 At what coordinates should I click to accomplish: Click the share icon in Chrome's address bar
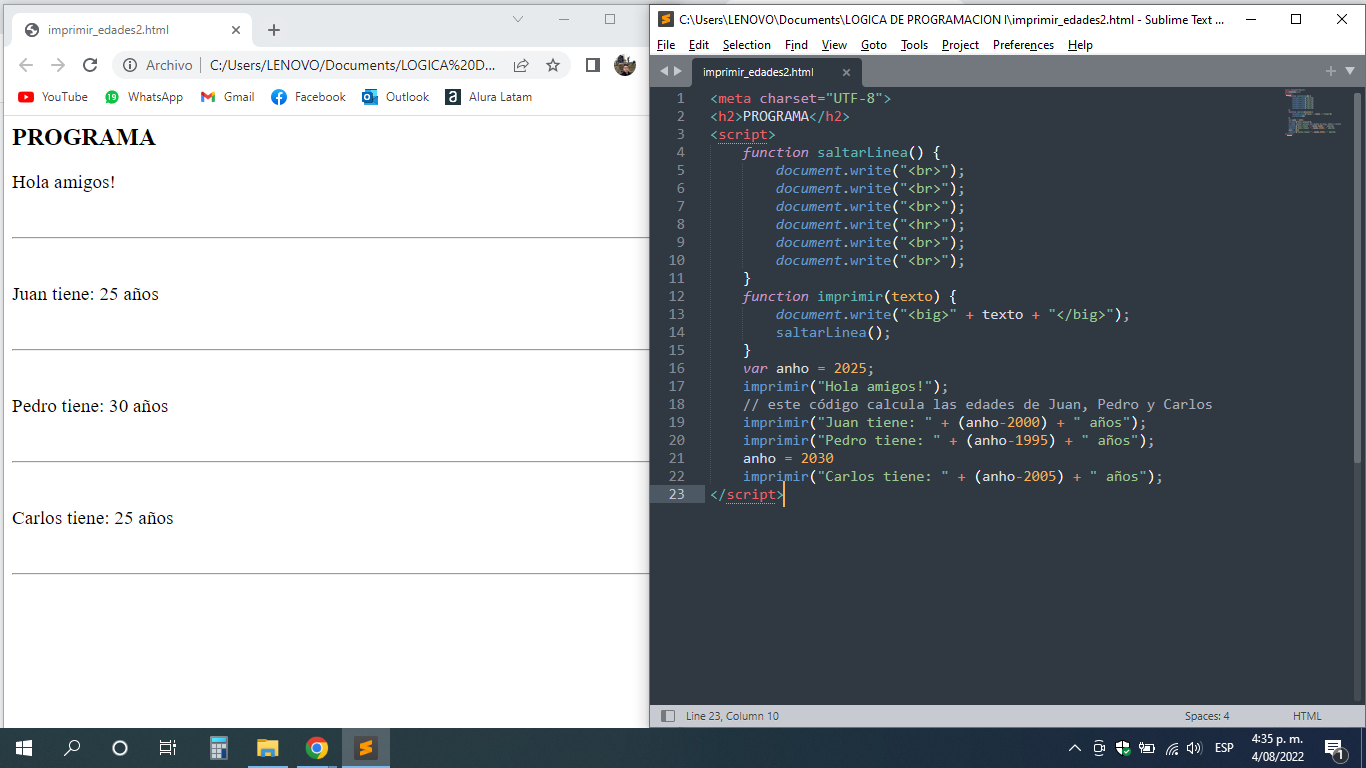coord(521,65)
